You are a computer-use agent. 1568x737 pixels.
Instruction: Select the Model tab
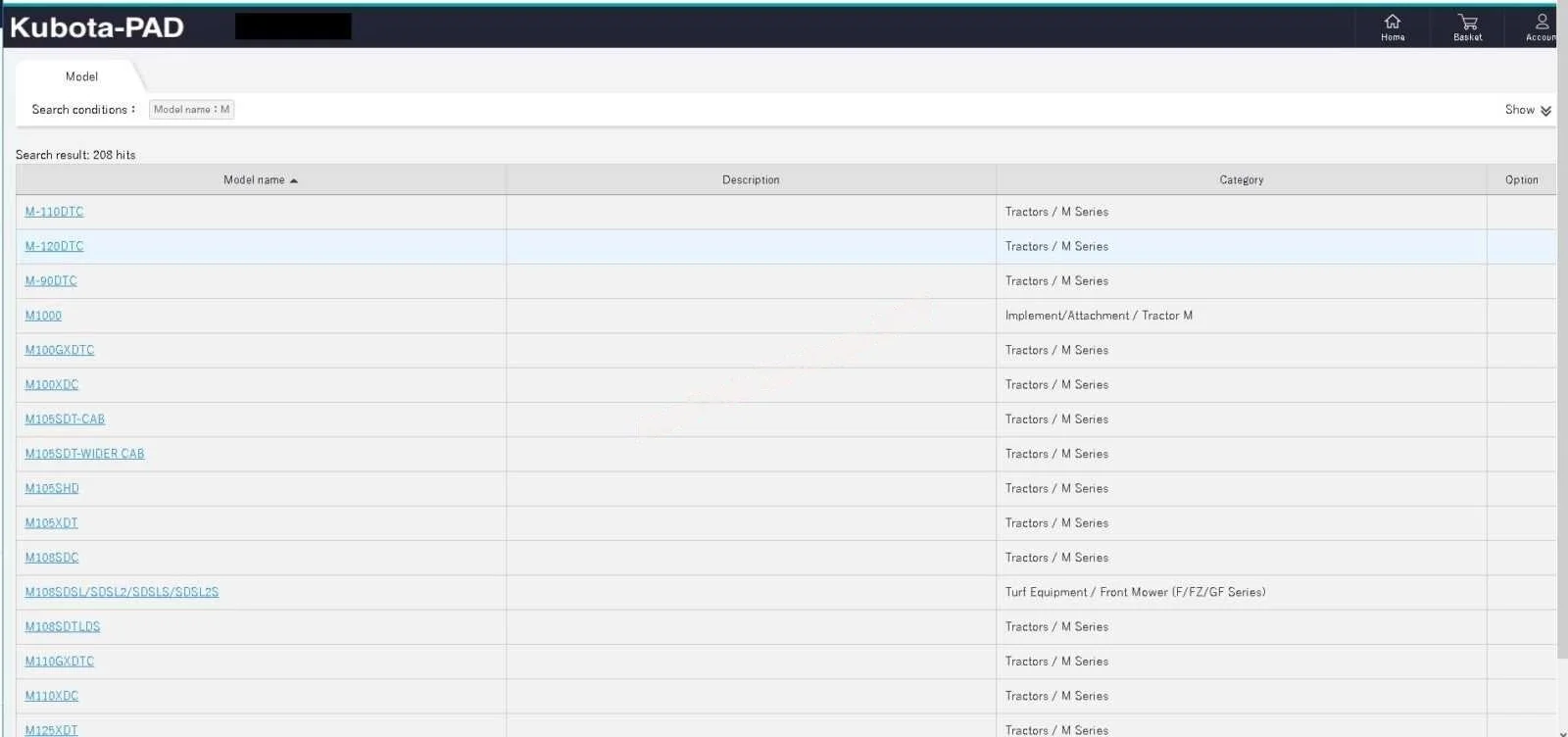[81, 76]
